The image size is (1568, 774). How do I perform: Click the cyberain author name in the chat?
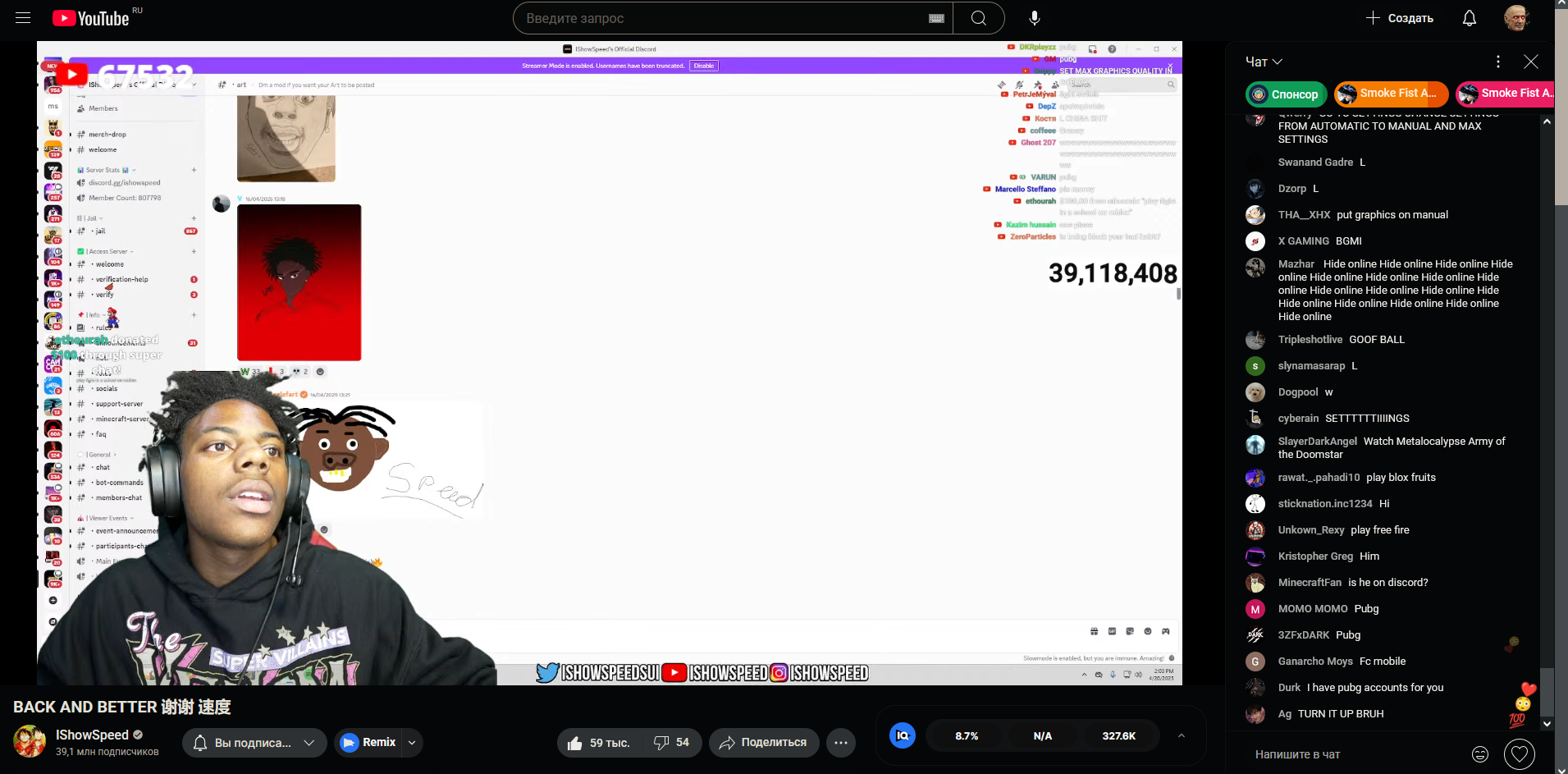(x=1298, y=419)
